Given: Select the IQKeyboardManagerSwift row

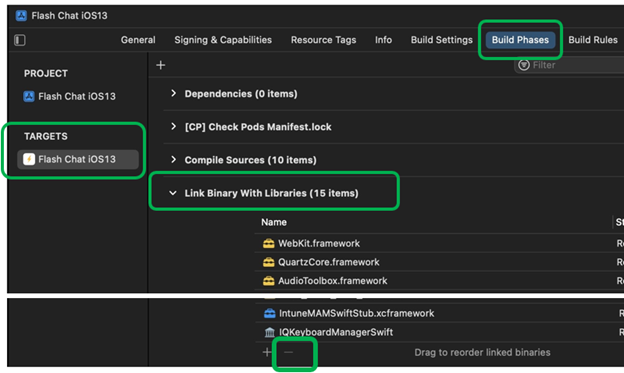Looking at the screenshot, I should click(439, 332).
